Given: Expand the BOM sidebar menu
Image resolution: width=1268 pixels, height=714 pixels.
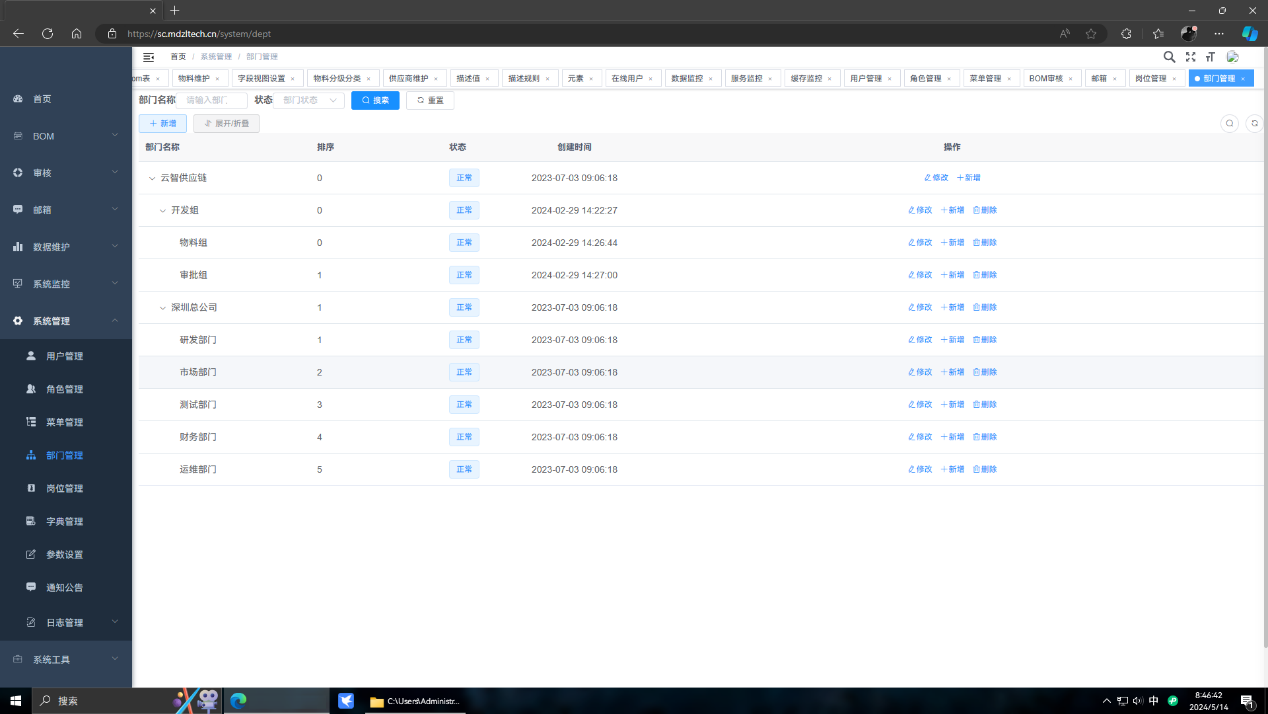Looking at the screenshot, I should (x=66, y=136).
